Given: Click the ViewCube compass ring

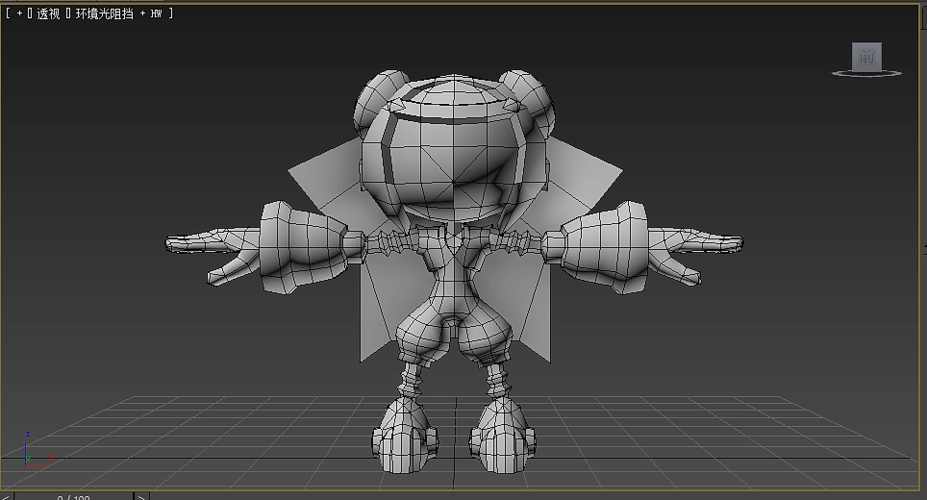Looking at the screenshot, I should (x=867, y=74).
